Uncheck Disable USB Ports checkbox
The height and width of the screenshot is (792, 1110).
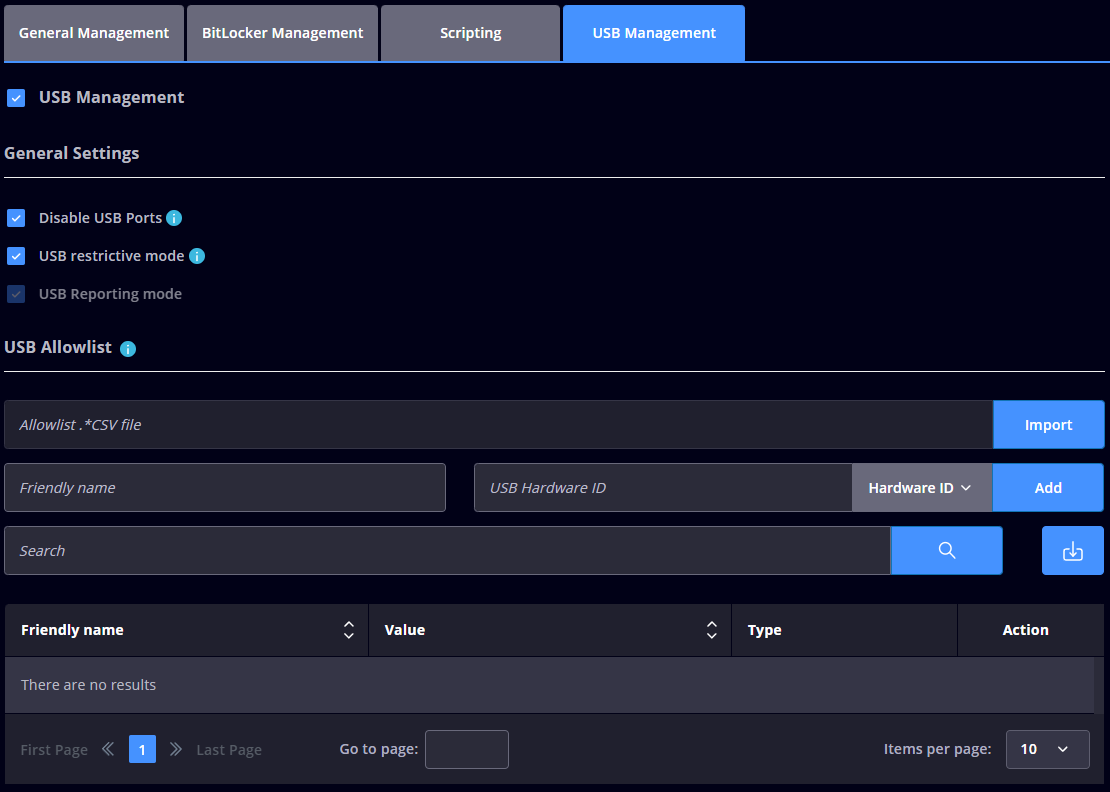[x=16, y=218]
